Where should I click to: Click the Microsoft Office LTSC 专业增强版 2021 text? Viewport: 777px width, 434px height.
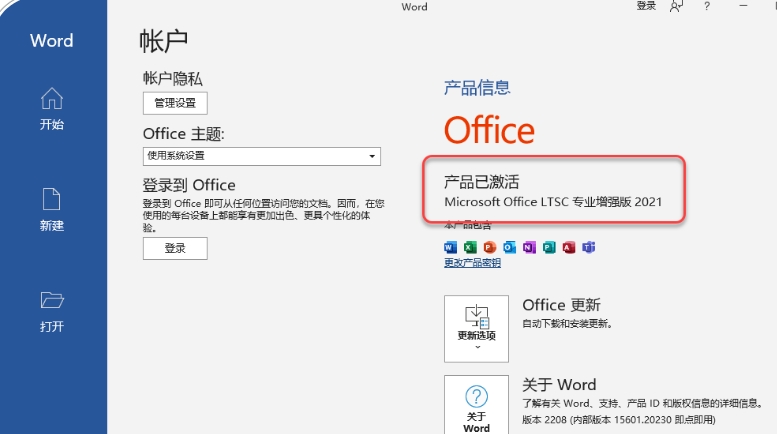pos(553,202)
